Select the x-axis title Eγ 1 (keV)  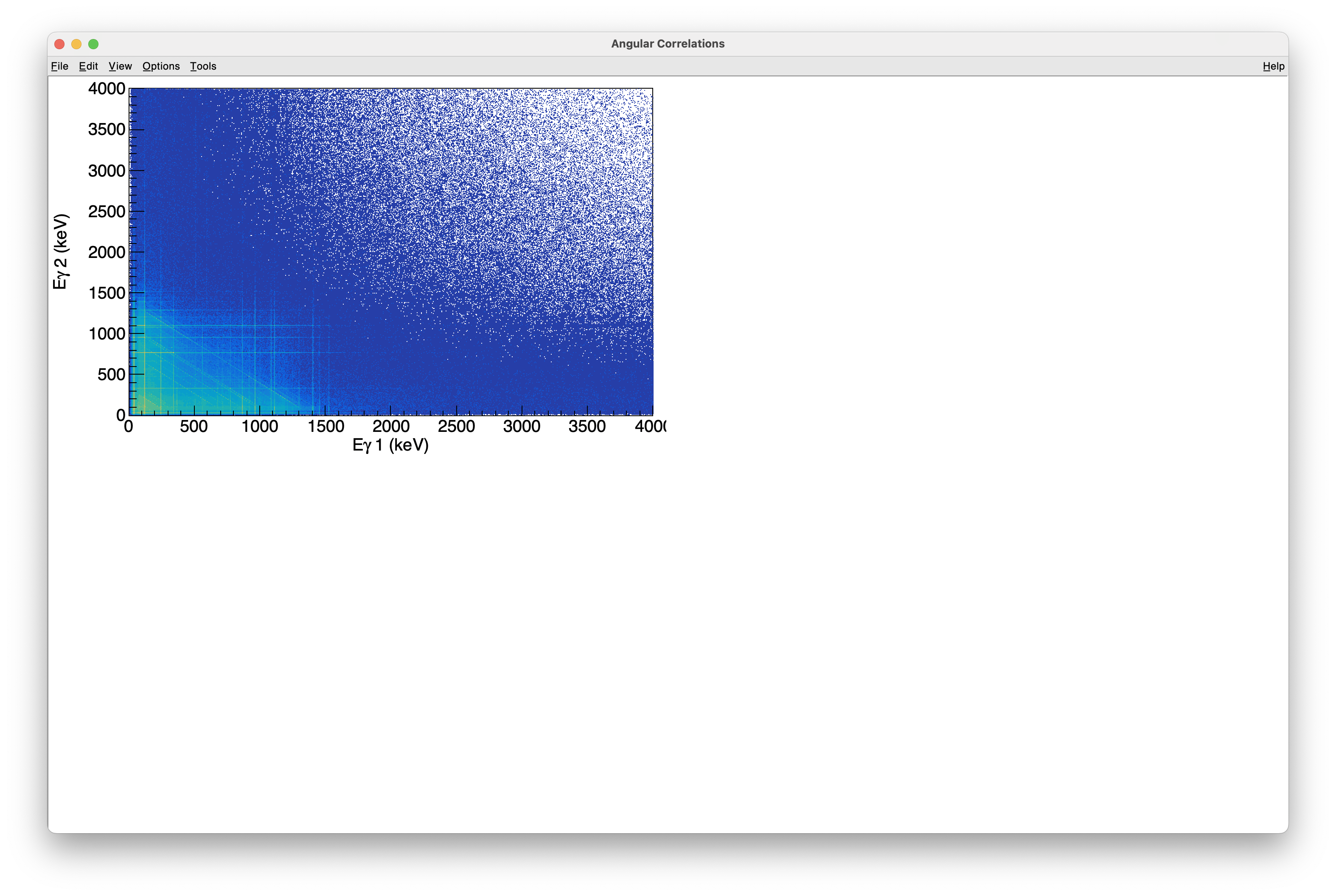390,445
